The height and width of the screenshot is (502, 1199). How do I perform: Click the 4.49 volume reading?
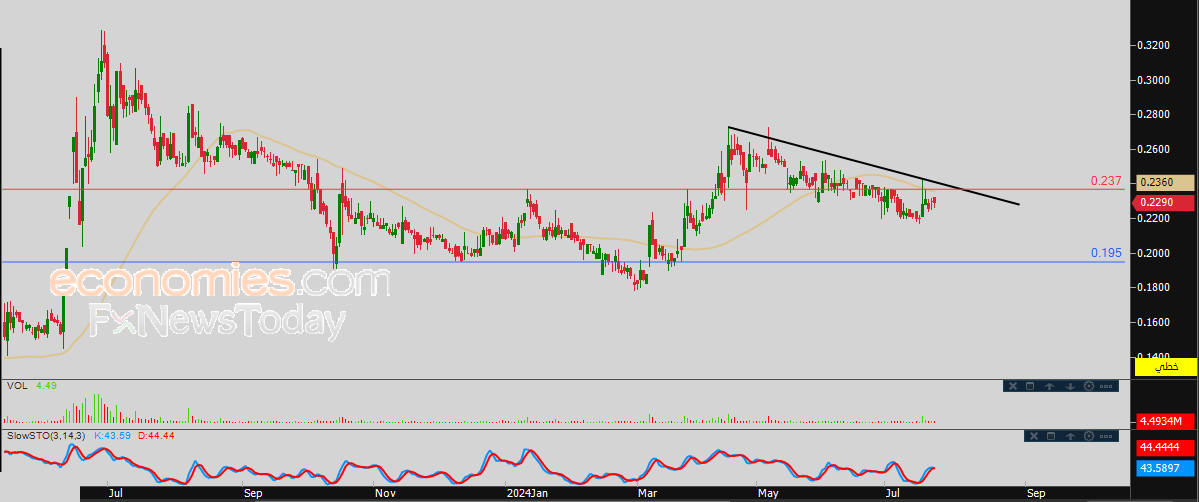(47, 386)
